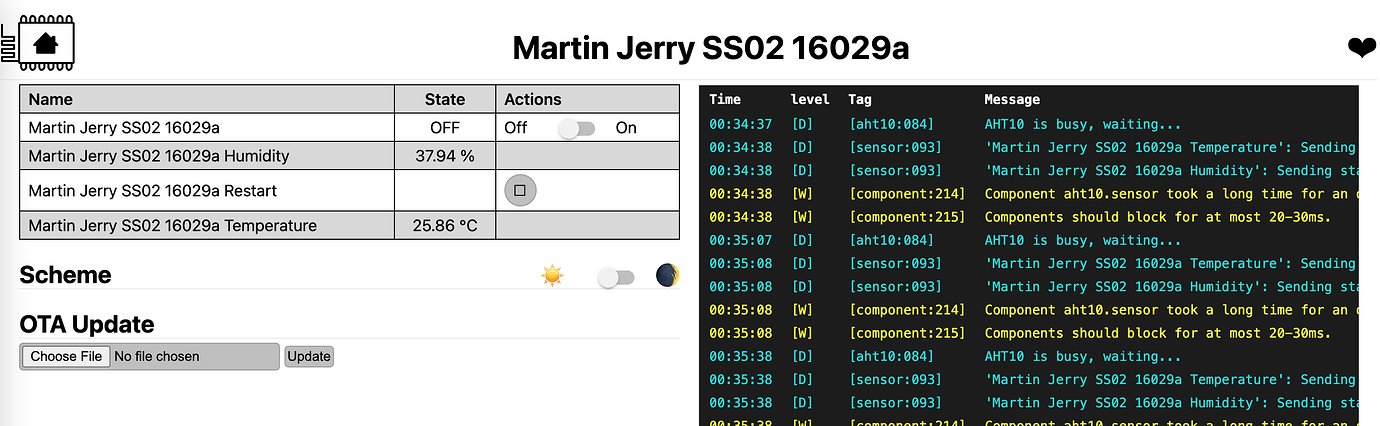The height and width of the screenshot is (426, 1380).
Task: Click the log Time column header
Action: (x=725, y=100)
